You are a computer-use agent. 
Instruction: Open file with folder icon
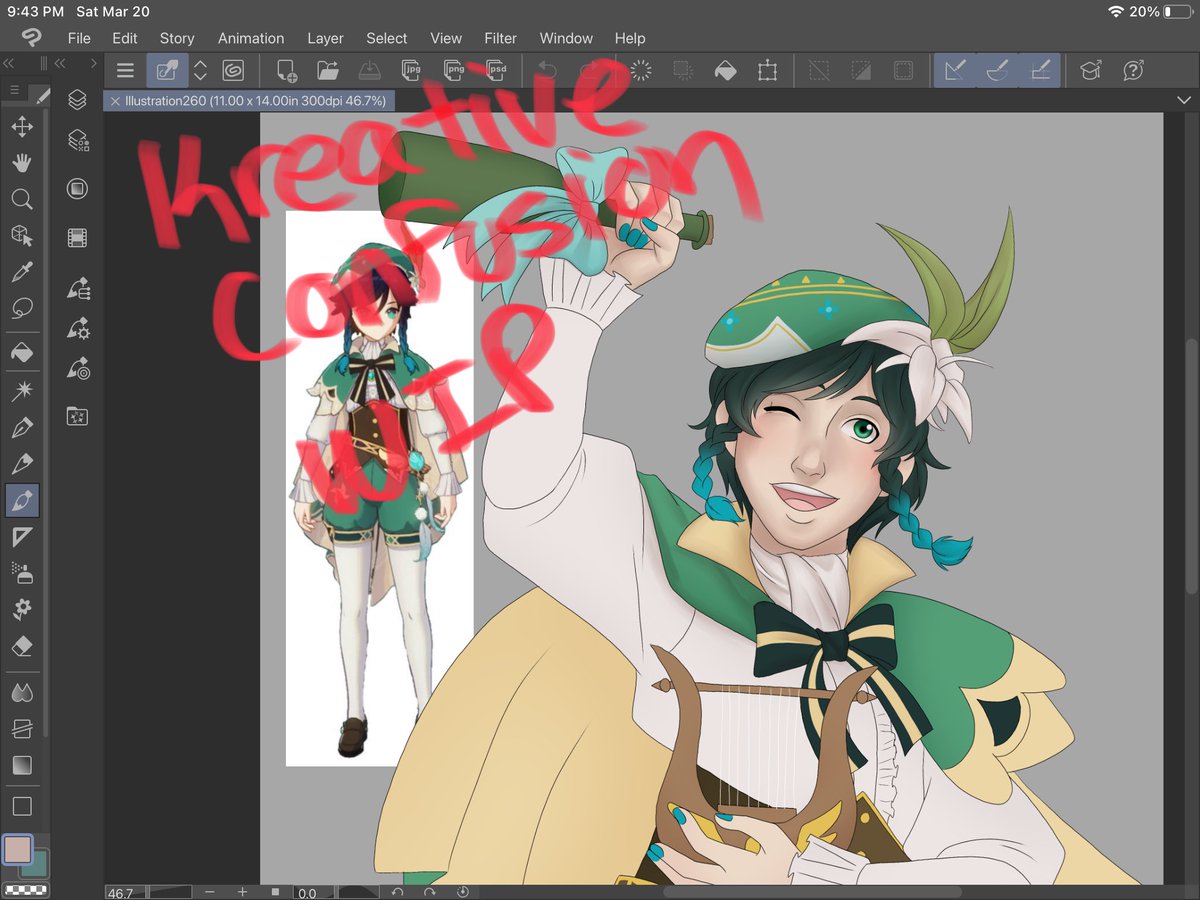(327, 70)
